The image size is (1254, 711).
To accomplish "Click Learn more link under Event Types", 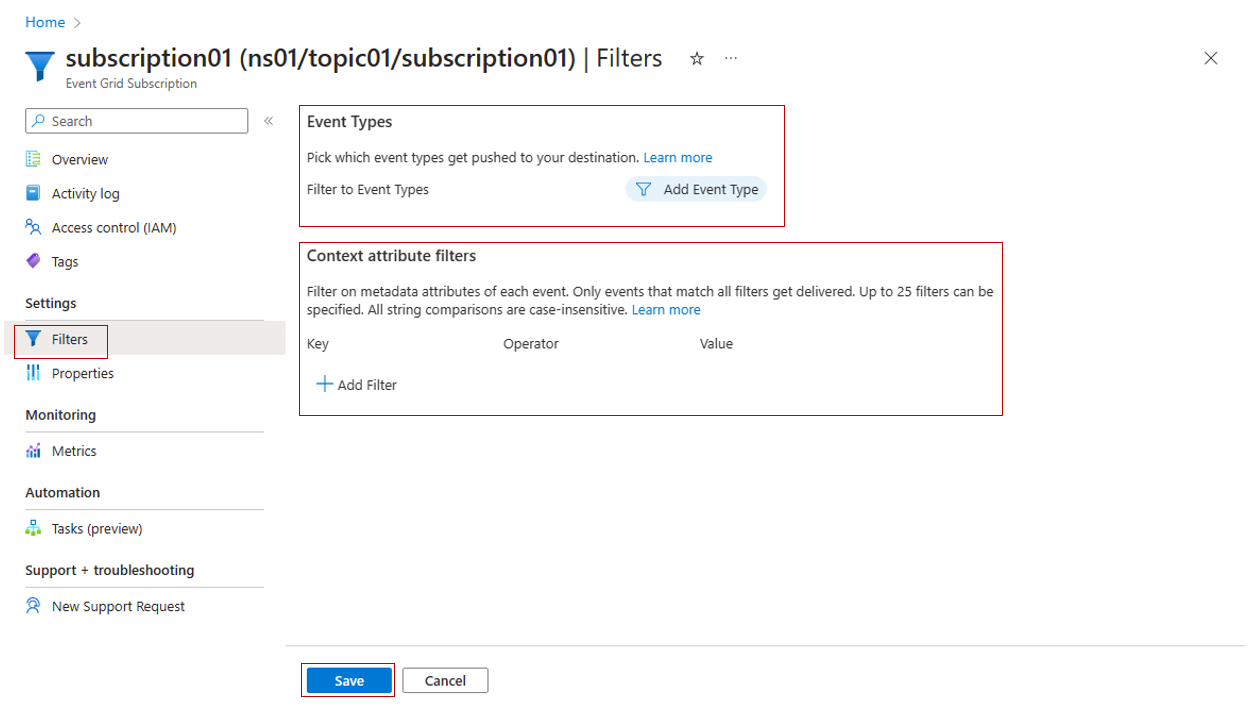I will coord(678,157).
